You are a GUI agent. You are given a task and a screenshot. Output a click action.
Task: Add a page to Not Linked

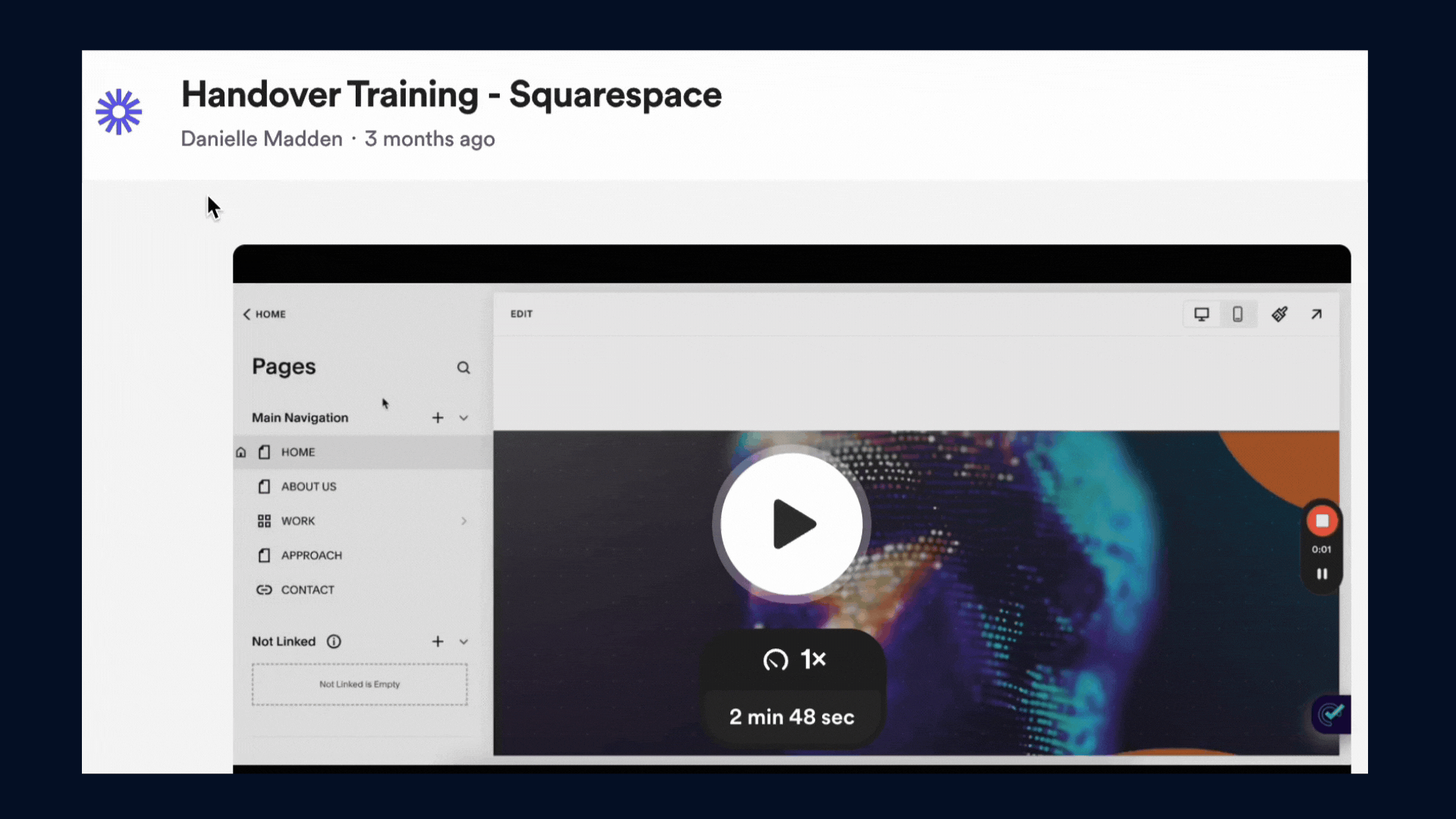(x=438, y=642)
